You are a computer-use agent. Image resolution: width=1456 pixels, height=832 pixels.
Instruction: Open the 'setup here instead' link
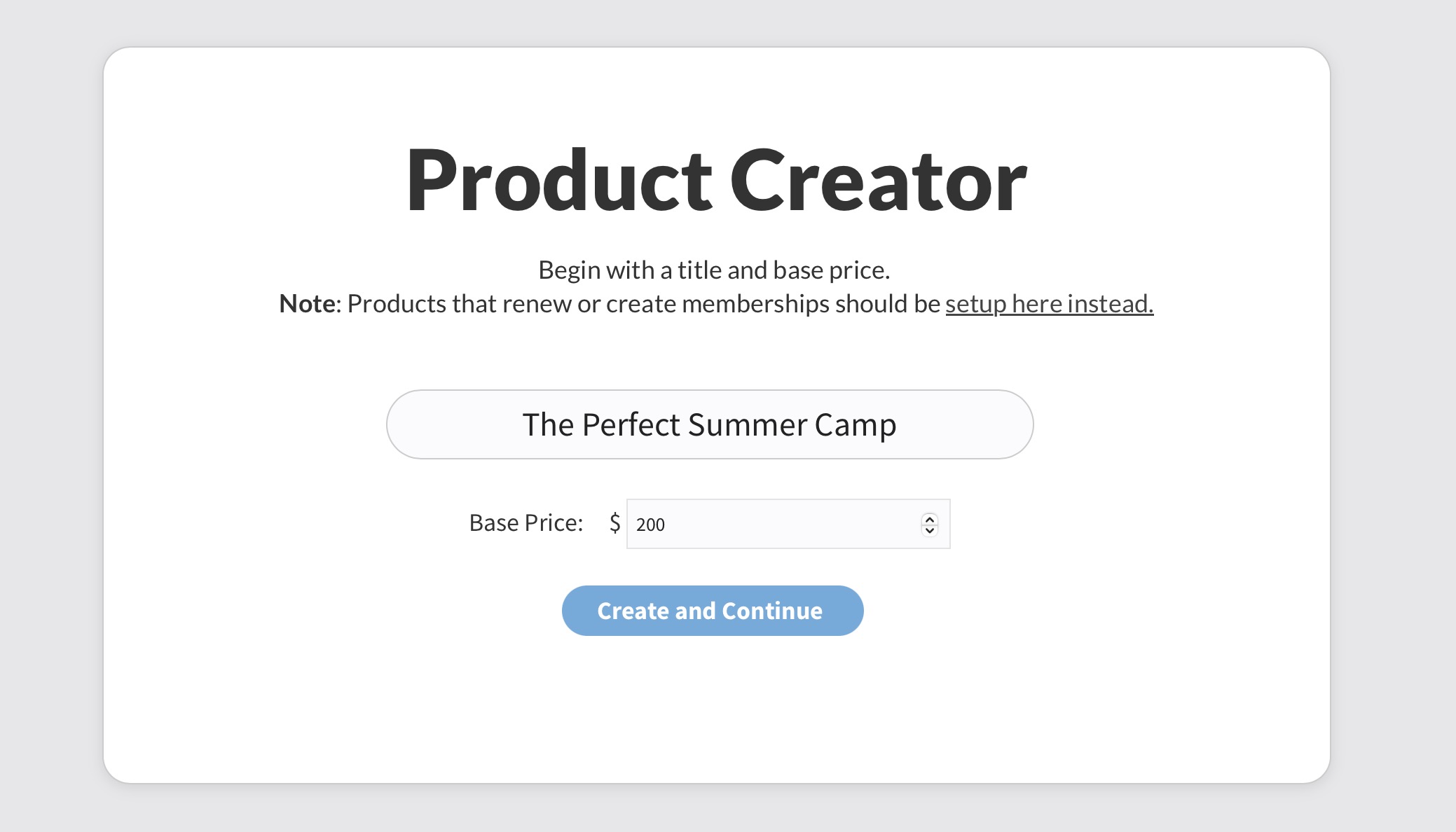tap(1048, 304)
